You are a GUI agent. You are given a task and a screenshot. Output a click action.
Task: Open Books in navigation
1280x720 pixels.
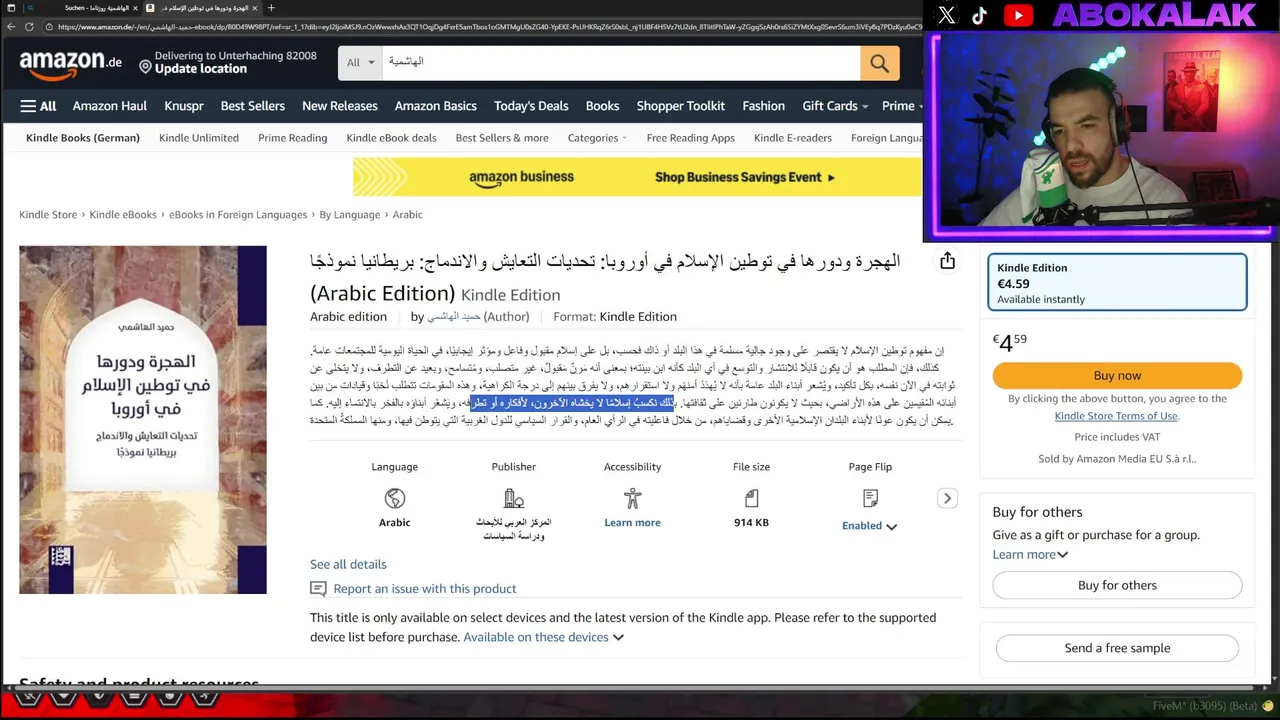[602, 106]
